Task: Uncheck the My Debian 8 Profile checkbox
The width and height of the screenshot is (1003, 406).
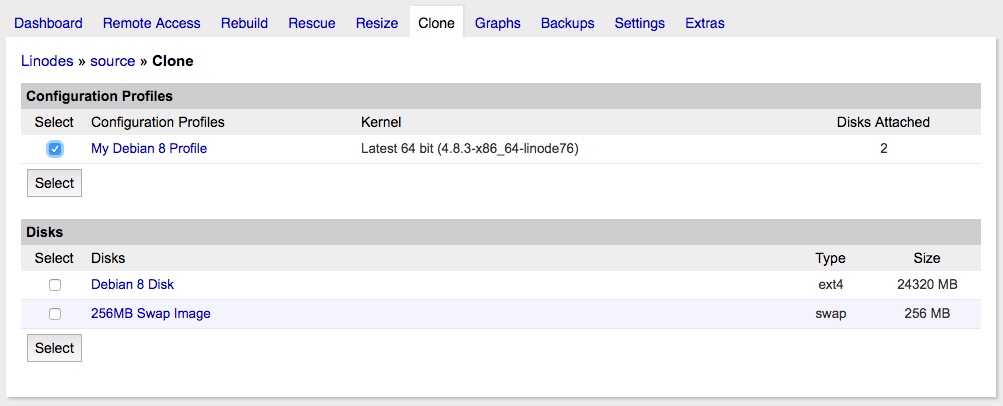Action: (55, 149)
